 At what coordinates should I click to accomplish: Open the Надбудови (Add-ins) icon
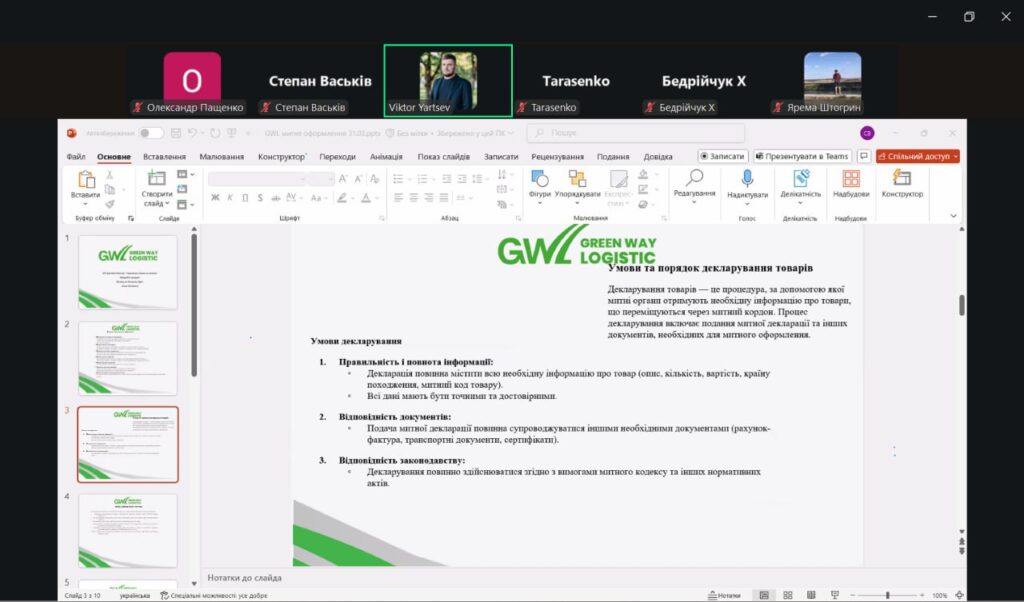pos(851,181)
